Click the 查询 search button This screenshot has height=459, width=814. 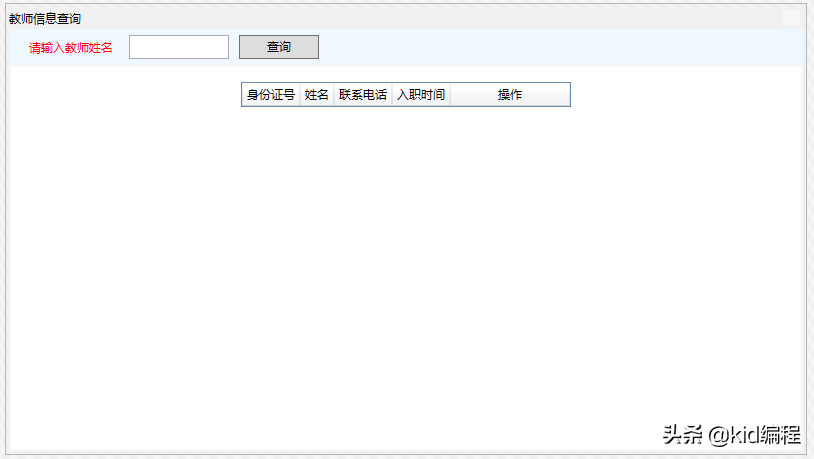(279, 47)
